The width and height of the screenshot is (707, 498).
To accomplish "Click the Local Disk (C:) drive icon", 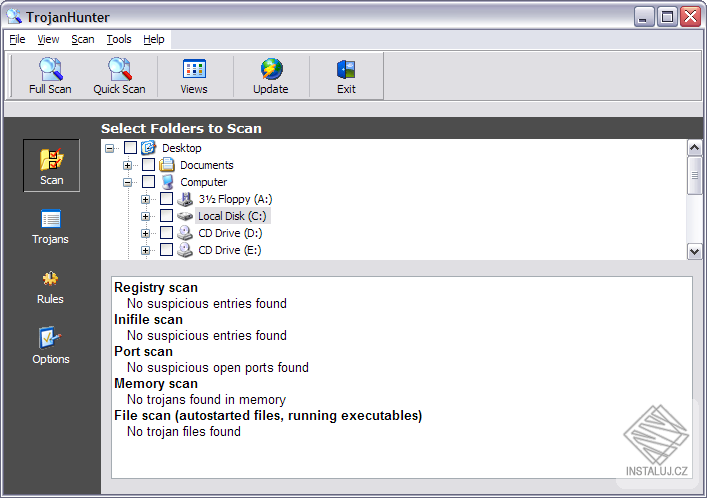I will point(185,216).
